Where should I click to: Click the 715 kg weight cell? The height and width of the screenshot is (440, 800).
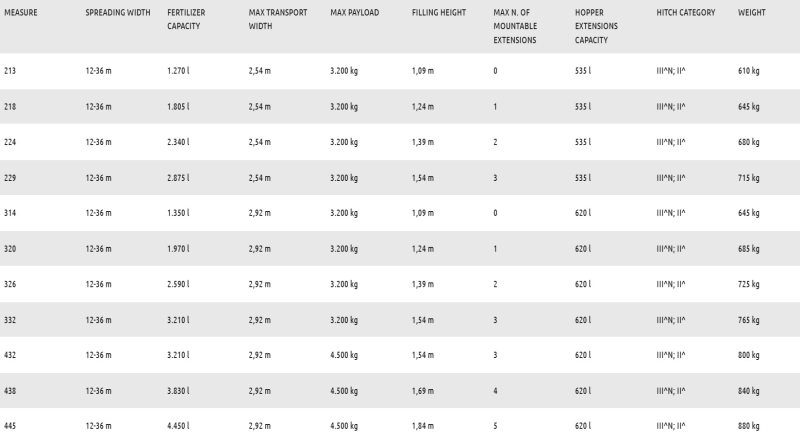[748, 178]
